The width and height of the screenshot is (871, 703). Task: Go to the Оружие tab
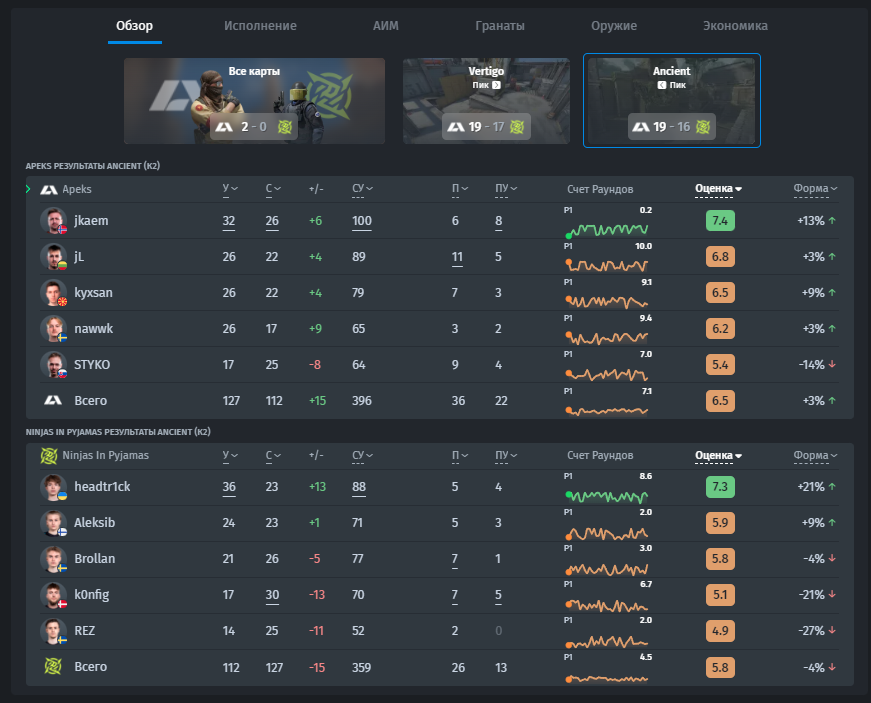coord(614,26)
